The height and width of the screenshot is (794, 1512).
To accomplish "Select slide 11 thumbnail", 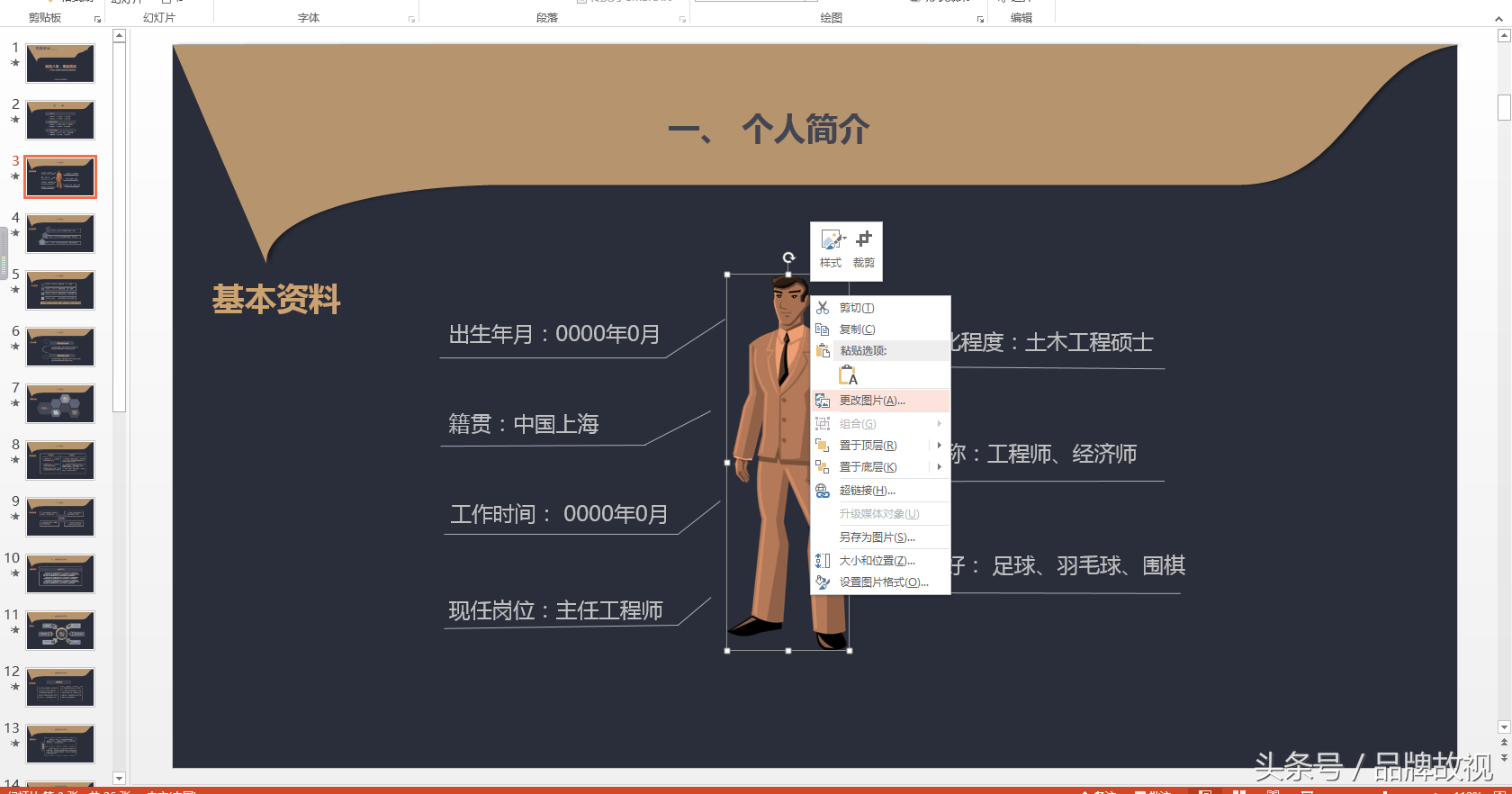I will (60, 631).
